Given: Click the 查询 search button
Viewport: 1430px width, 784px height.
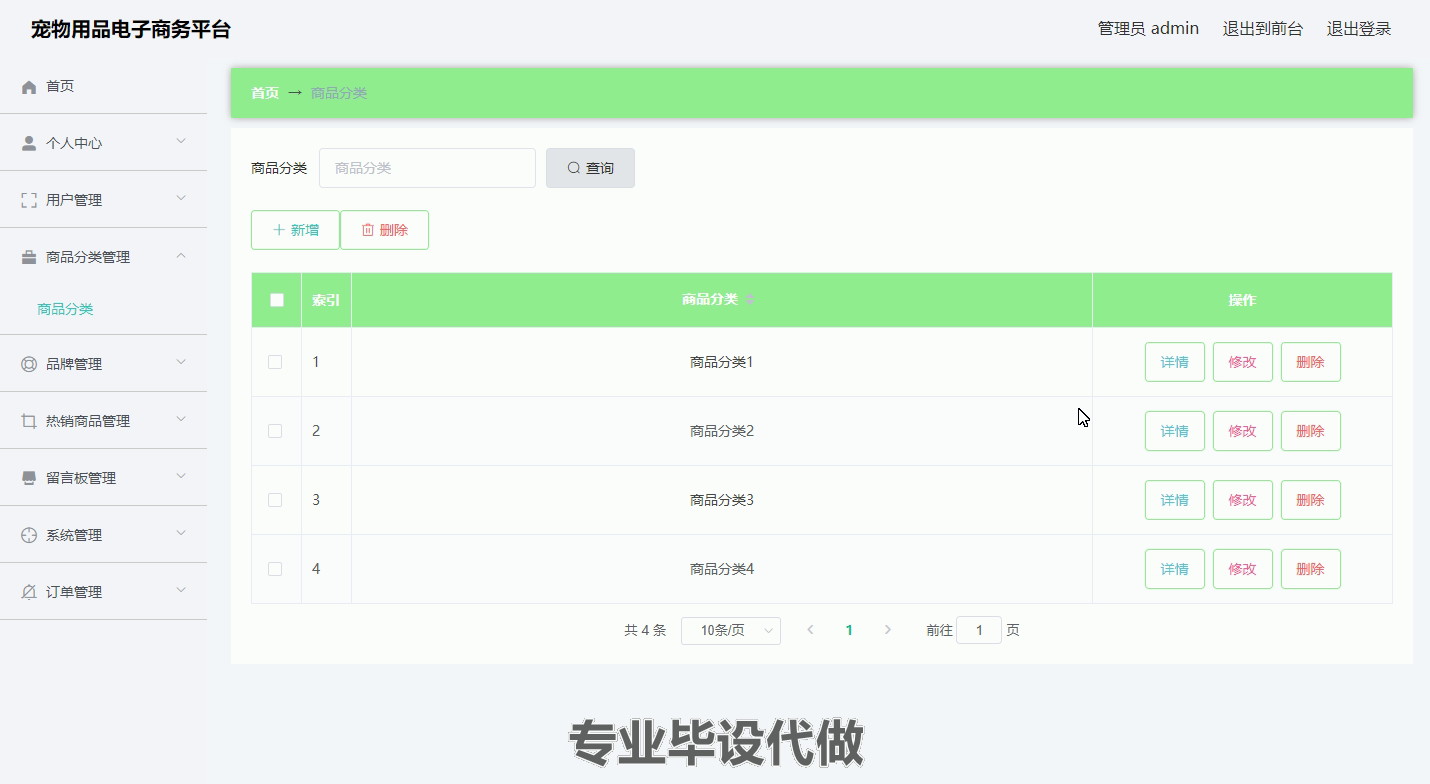Looking at the screenshot, I should pos(590,168).
